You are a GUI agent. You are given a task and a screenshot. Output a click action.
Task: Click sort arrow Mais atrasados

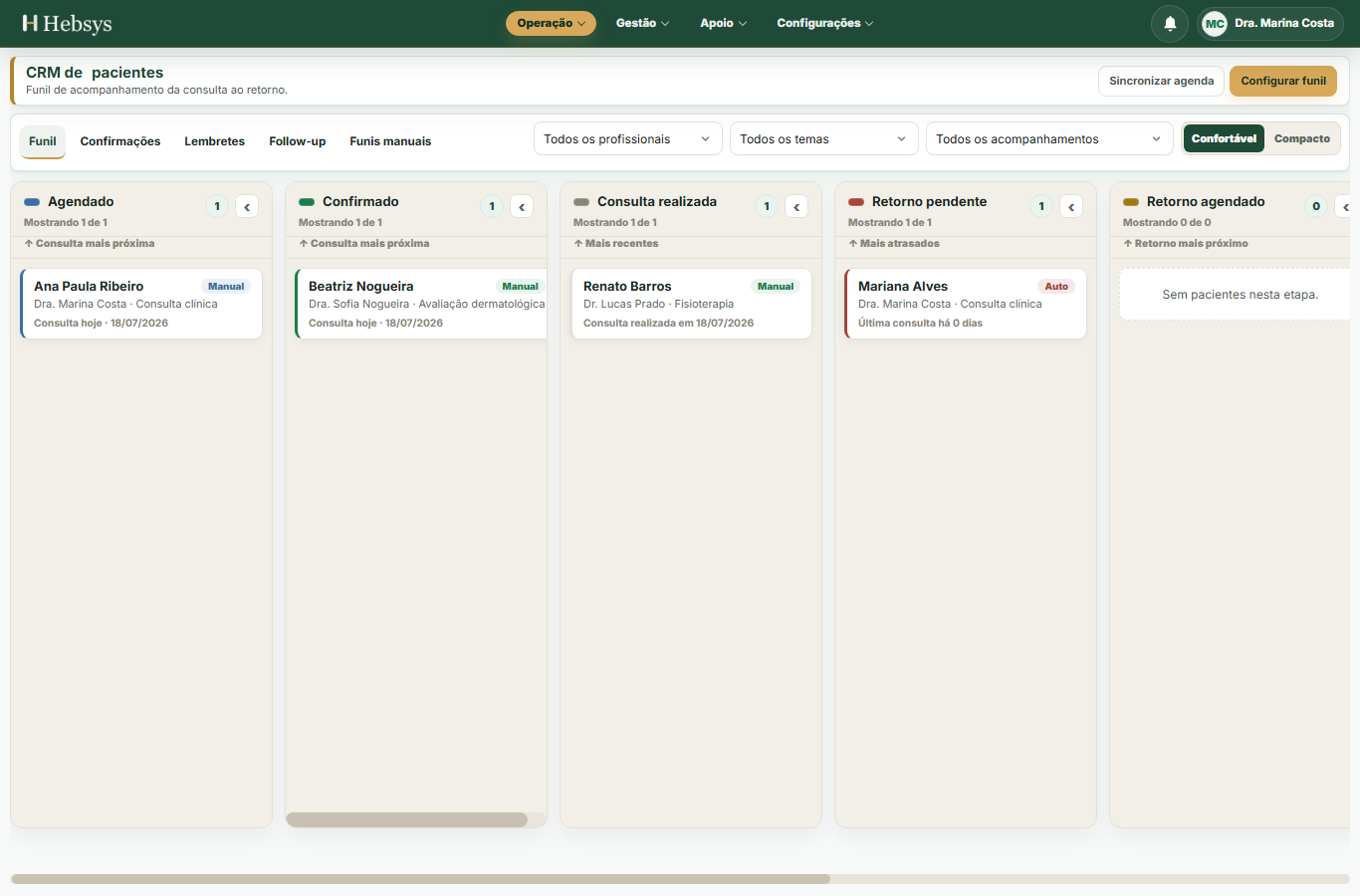[x=894, y=243]
